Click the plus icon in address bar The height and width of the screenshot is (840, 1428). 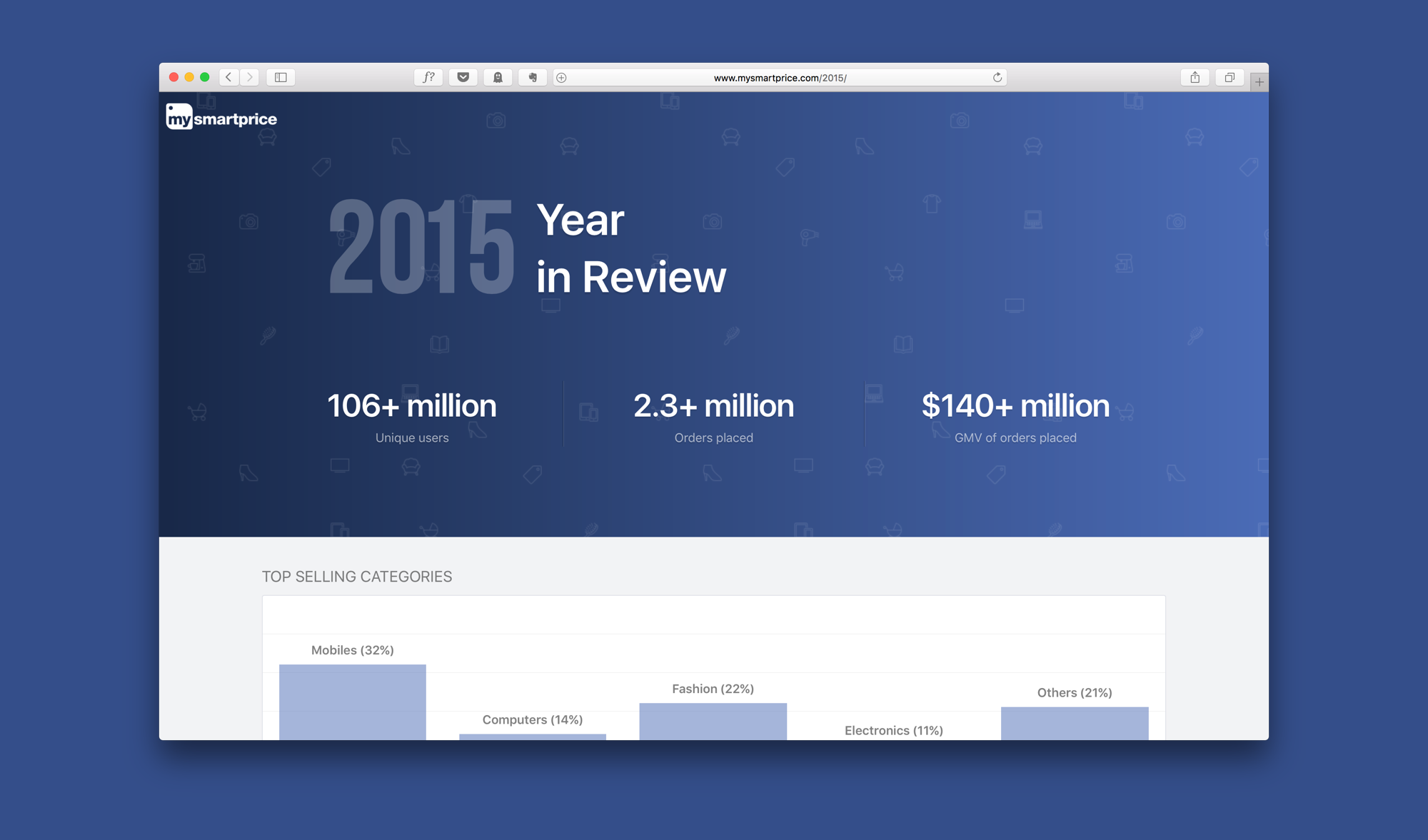pyautogui.click(x=562, y=78)
